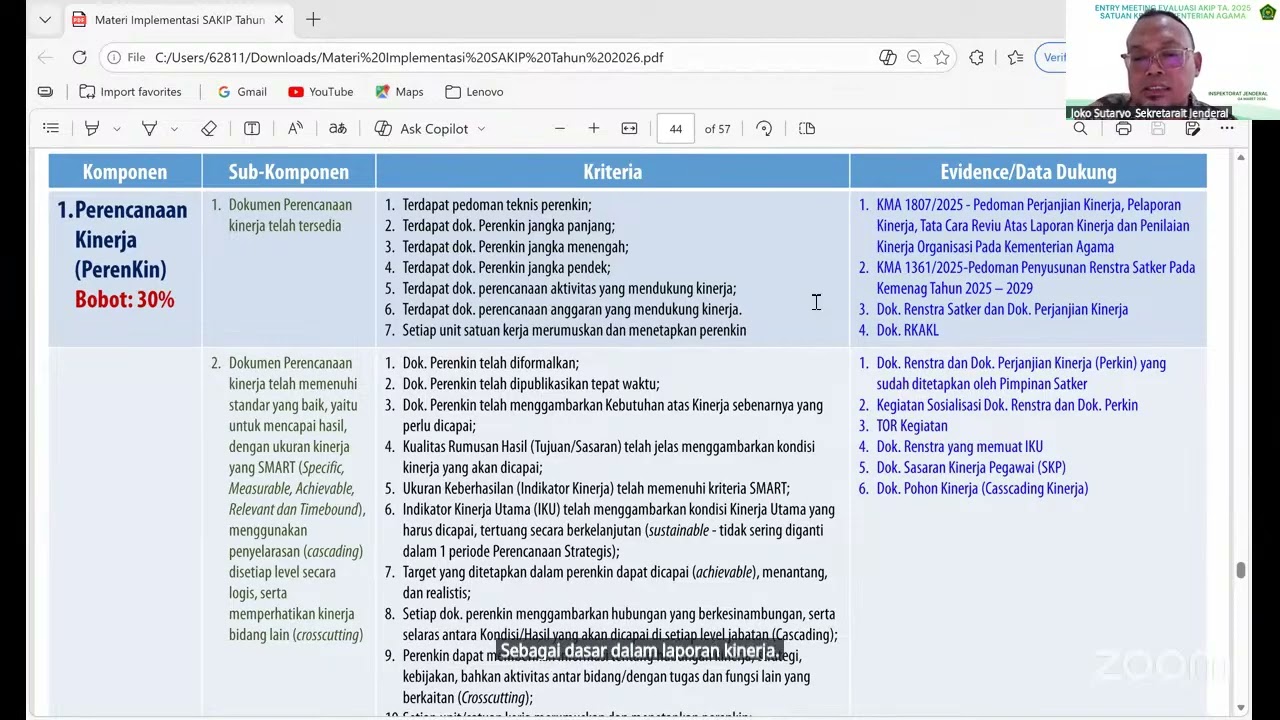The height and width of the screenshot is (720, 1280).
Task: Click the Kriteria column header
Action: tap(613, 172)
